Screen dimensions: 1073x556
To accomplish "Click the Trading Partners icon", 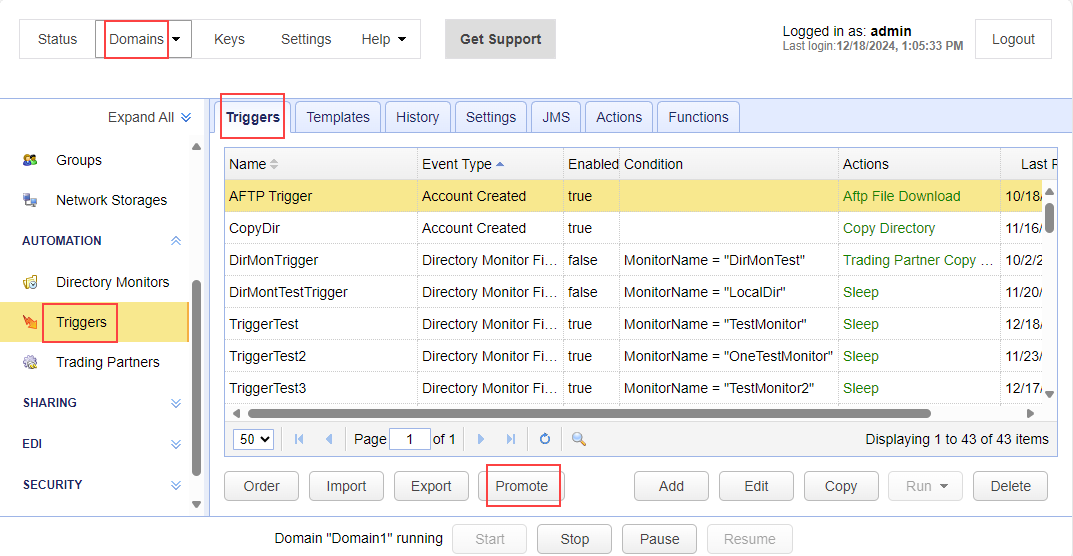I will tap(31, 362).
